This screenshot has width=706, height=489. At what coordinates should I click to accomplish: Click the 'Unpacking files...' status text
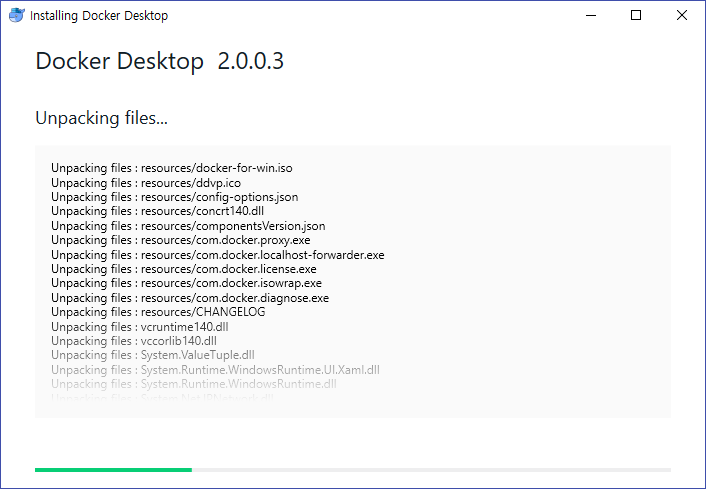[101, 118]
